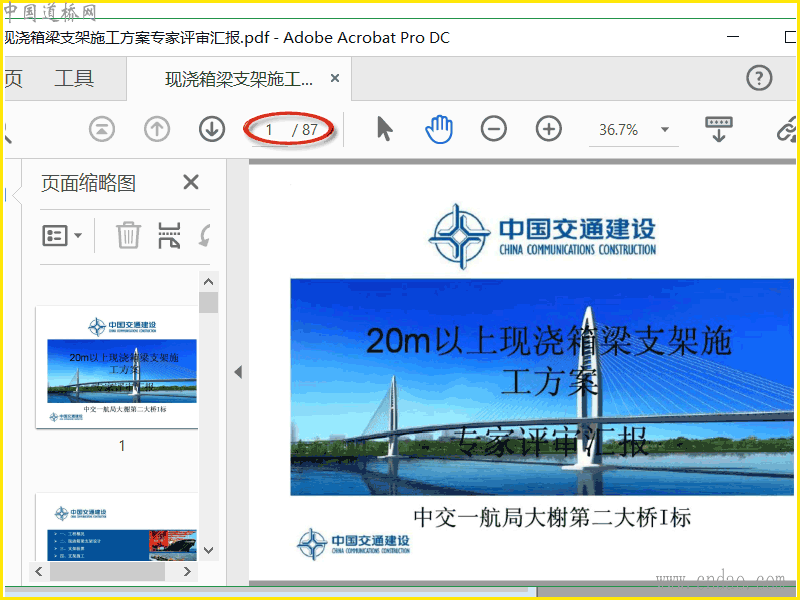Screen dimensions: 800x600
Task: Minimize the Acrobat window
Action: (733, 37)
